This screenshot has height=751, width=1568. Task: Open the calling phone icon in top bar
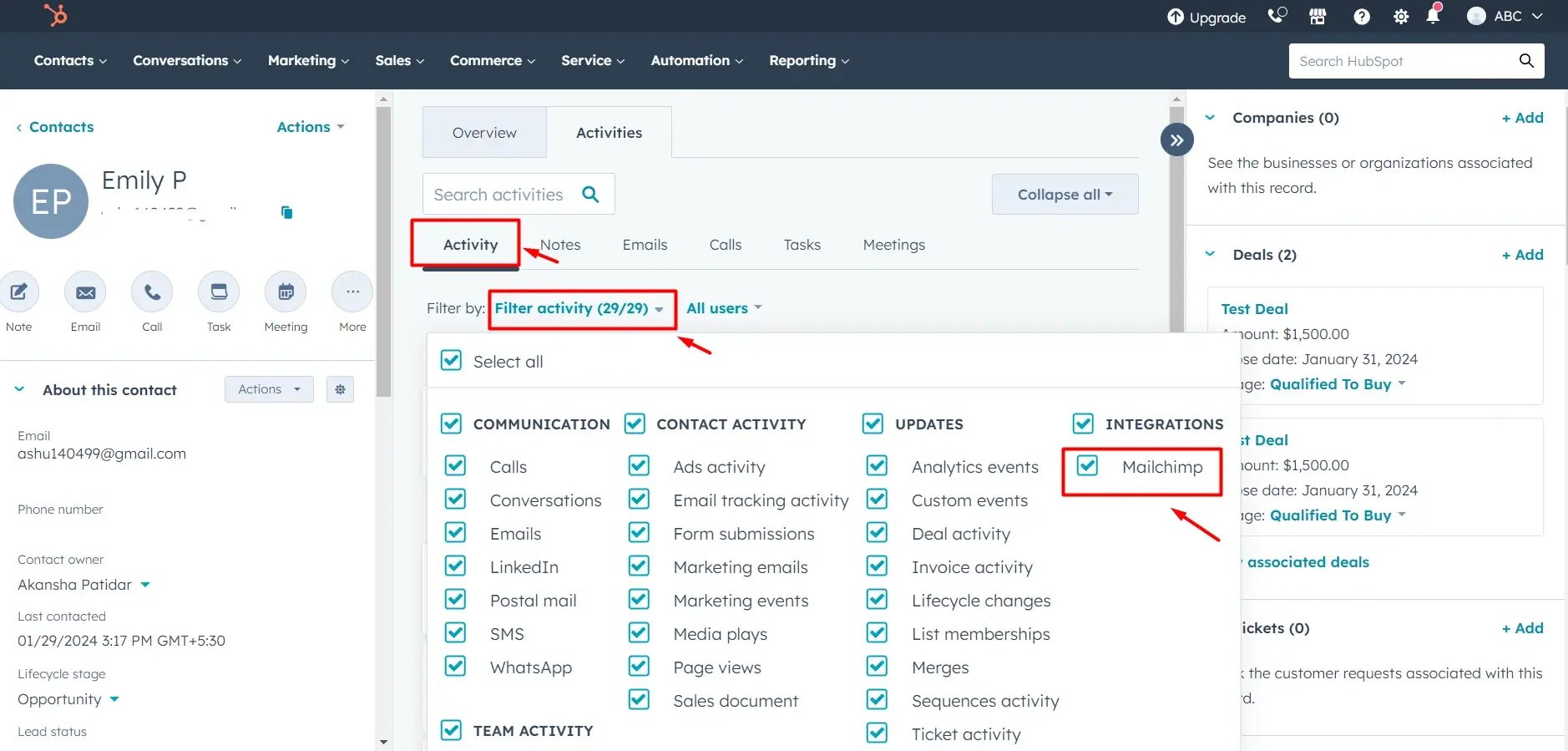pyautogui.click(x=1277, y=16)
